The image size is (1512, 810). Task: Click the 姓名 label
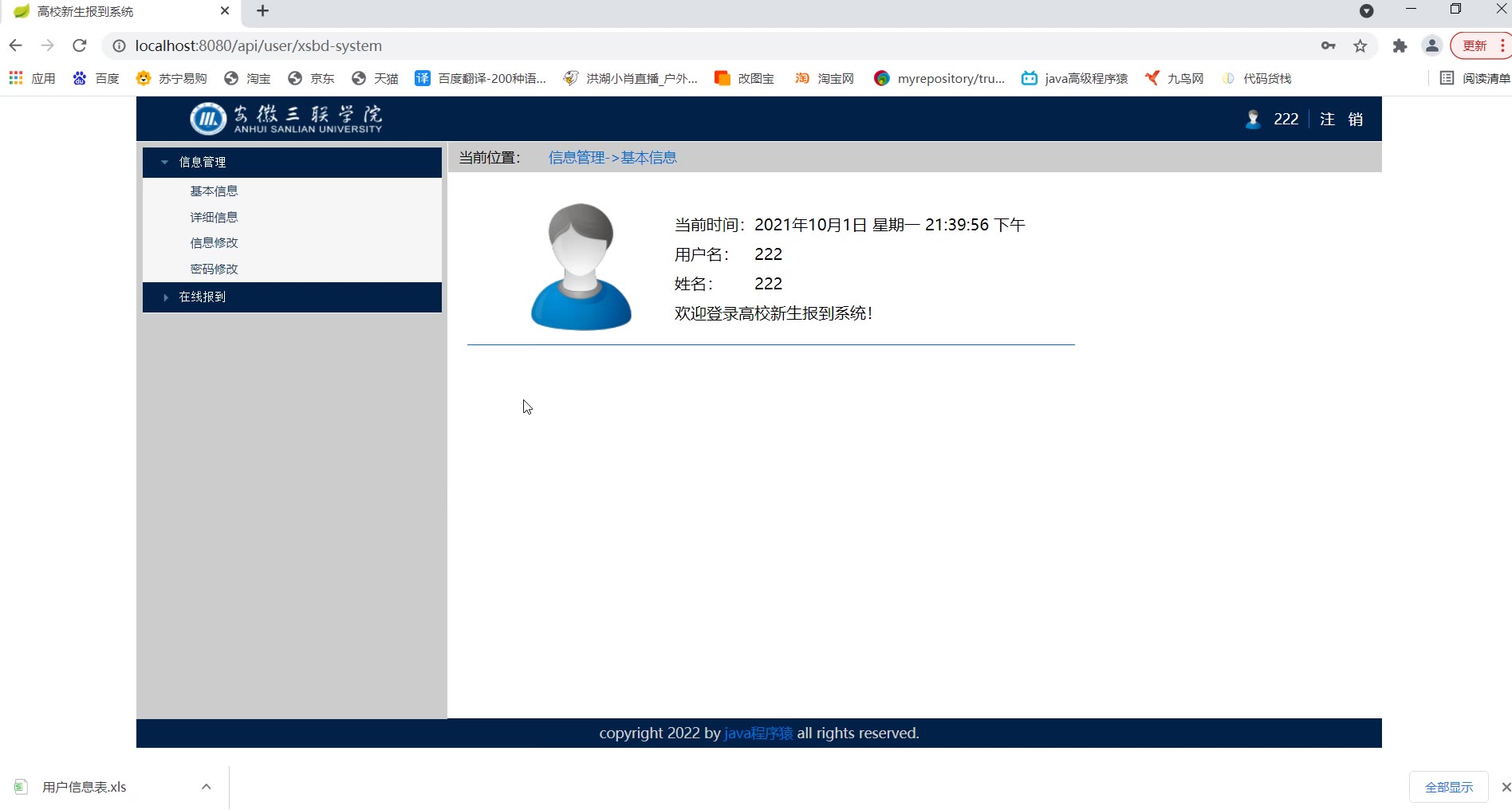[694, 284]
